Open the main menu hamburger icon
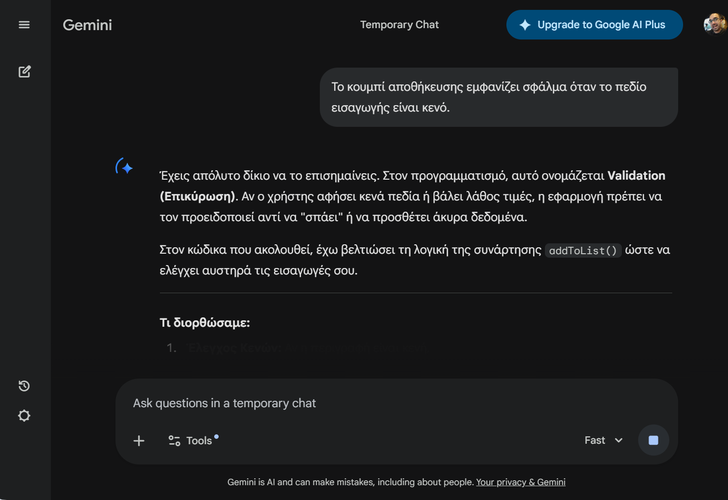Screen dimensions: 728x500 coord(24,25)
